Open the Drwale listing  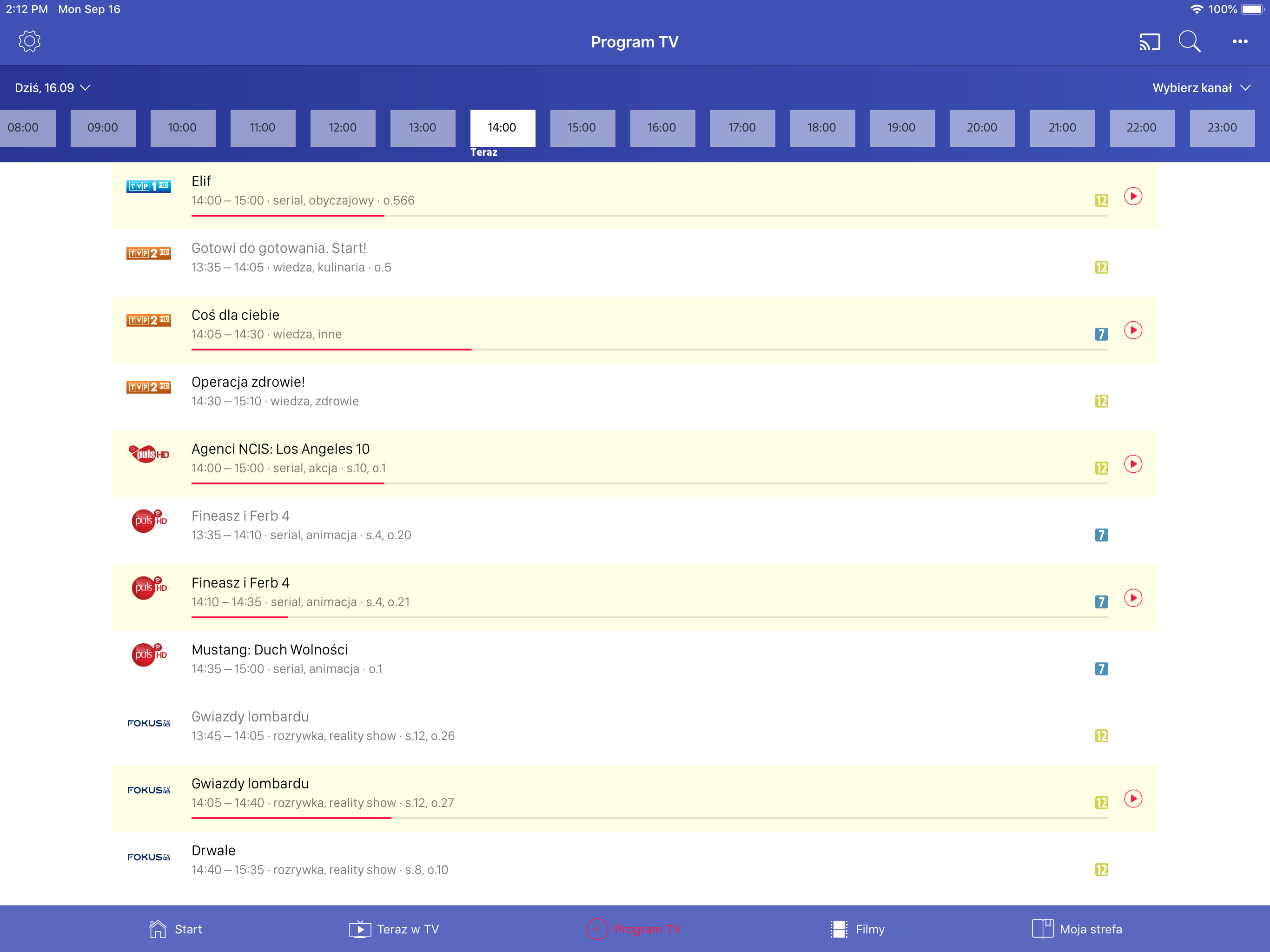point(635,865)
